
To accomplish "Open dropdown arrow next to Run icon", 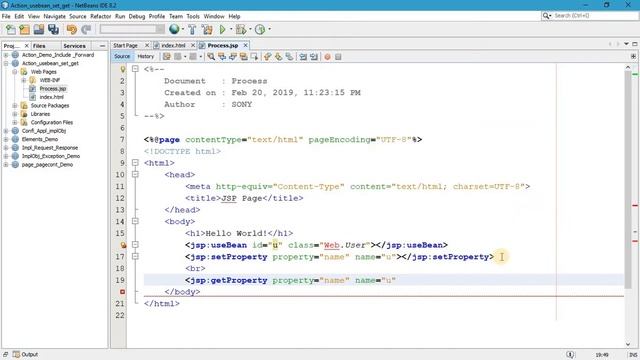I will tap(231, 29).
